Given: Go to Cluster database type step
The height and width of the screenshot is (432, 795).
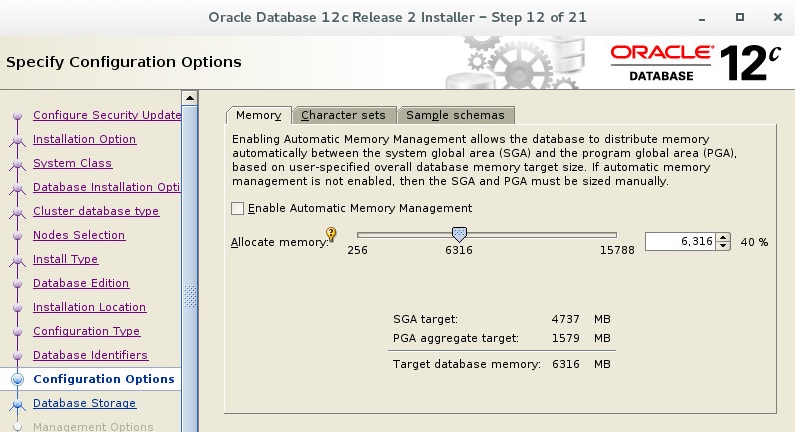Looking at the screenshot, I should point(96,211).
